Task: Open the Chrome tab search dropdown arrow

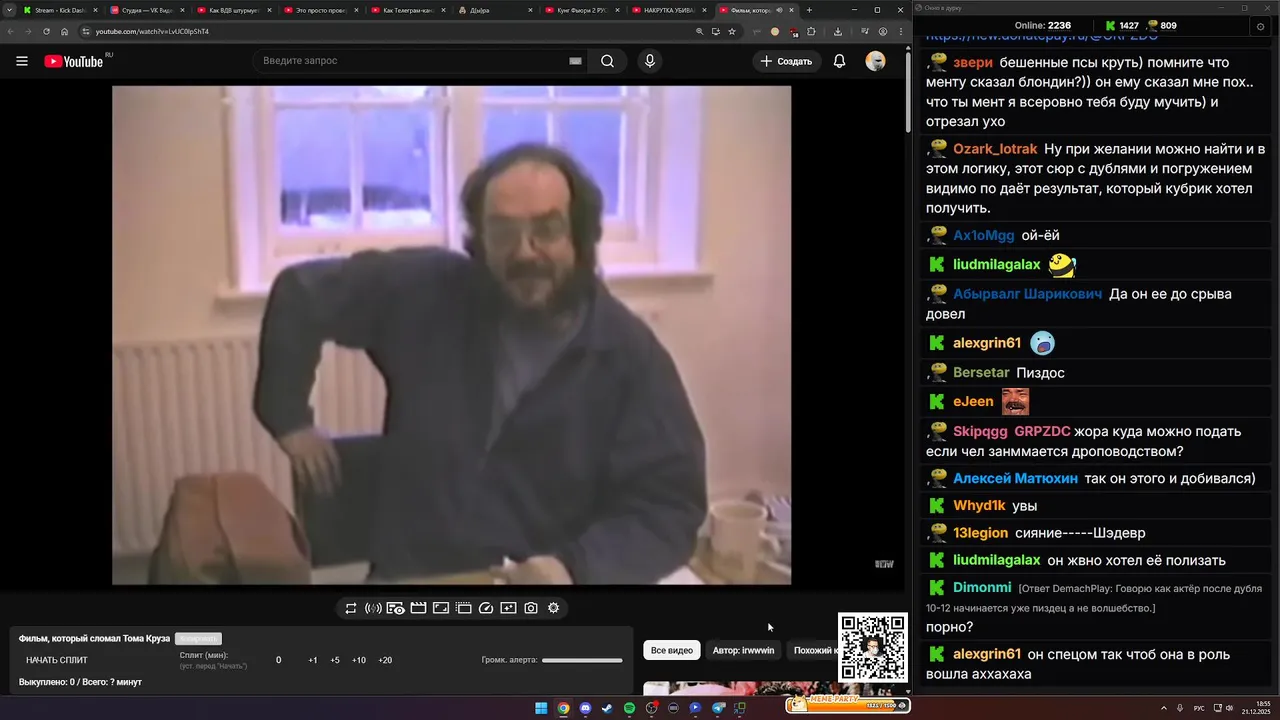Action: (x=9, y=10)
